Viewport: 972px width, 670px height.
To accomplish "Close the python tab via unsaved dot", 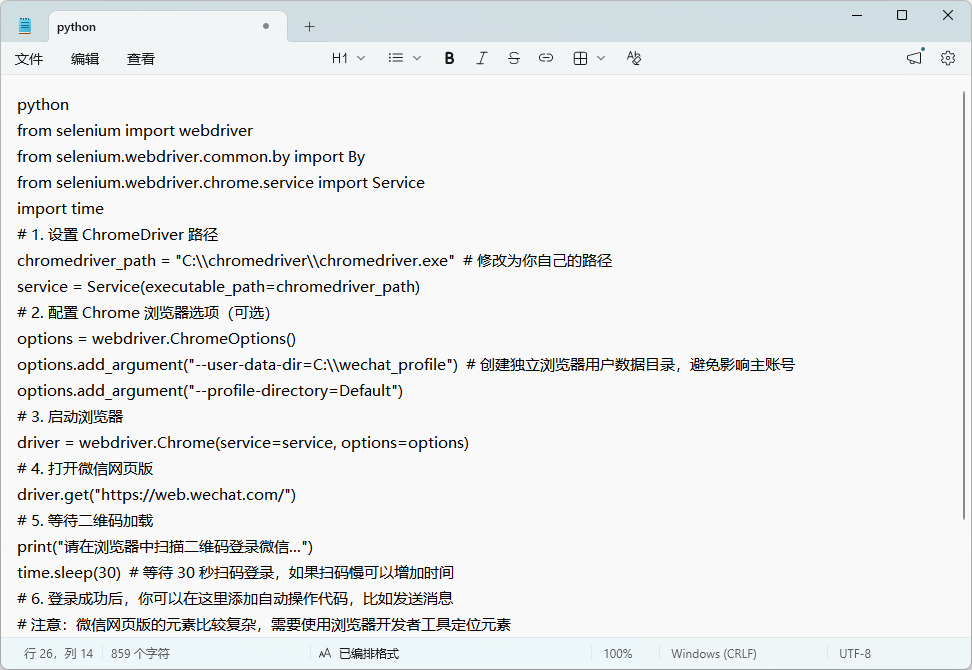I will [266, 26].
